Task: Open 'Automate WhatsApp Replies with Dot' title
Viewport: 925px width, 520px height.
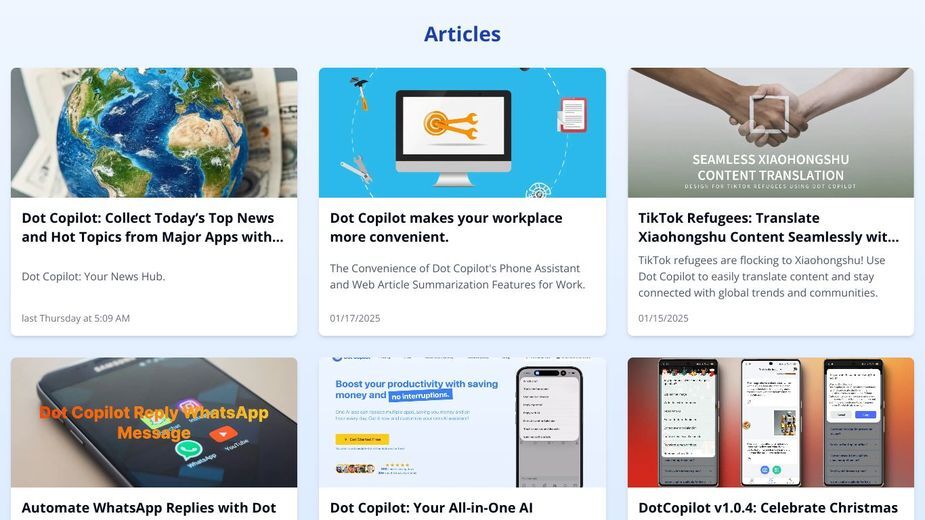Action: (x=149, y=508)
